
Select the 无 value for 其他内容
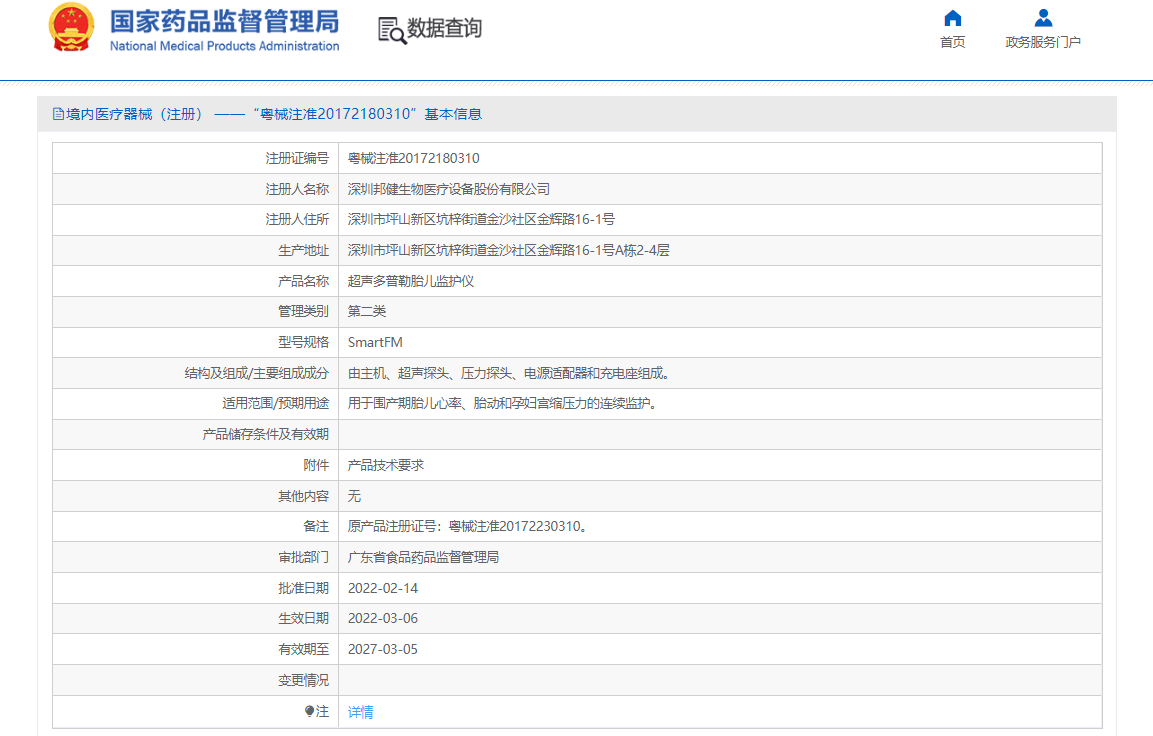[354, 496]
